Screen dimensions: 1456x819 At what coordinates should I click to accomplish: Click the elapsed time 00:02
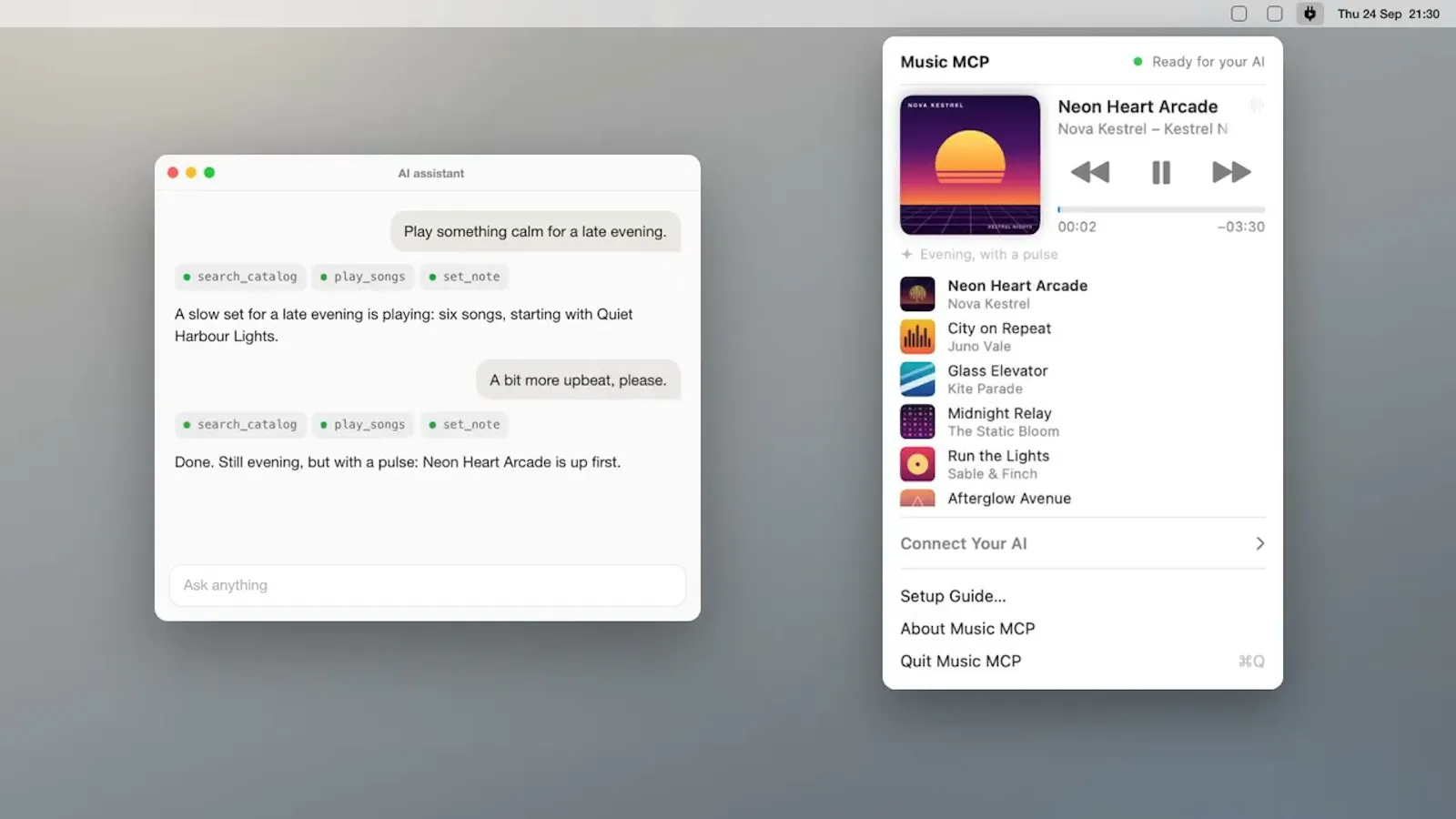point(1077,227)
